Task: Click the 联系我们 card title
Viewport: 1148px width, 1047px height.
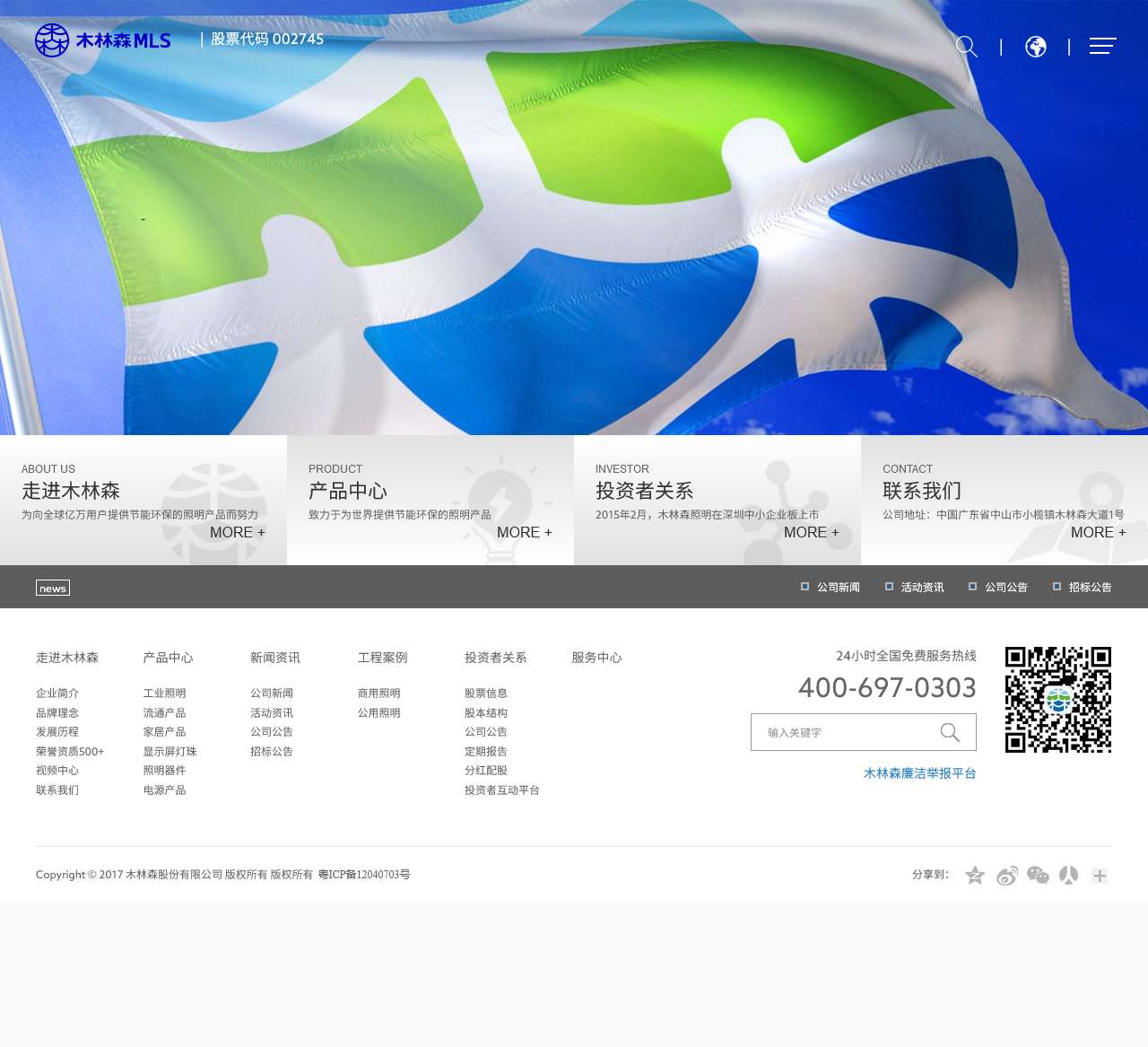Action: point(922,491)
